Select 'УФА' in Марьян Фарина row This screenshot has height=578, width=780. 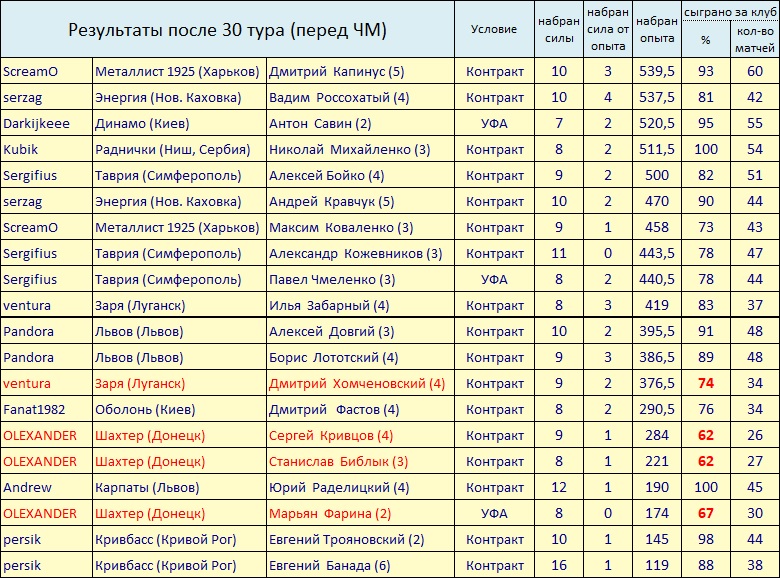(x=494, y=513)
